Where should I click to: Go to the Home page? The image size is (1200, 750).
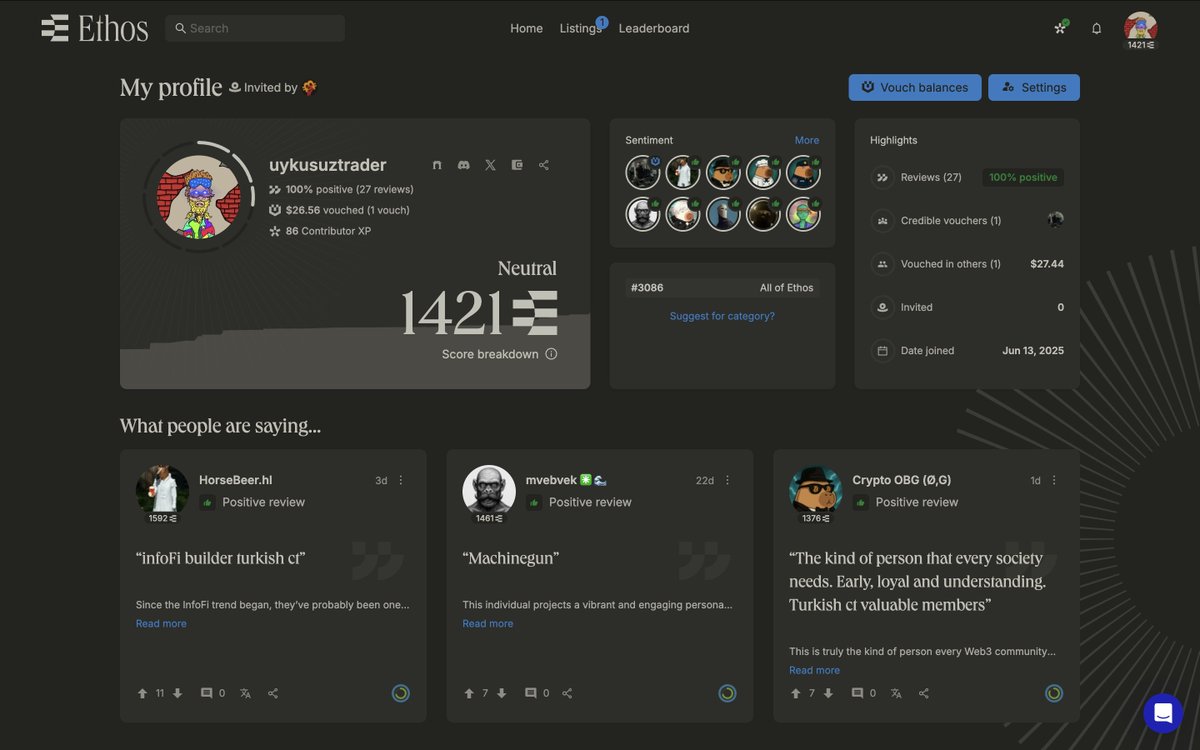(x=526, y=28)
